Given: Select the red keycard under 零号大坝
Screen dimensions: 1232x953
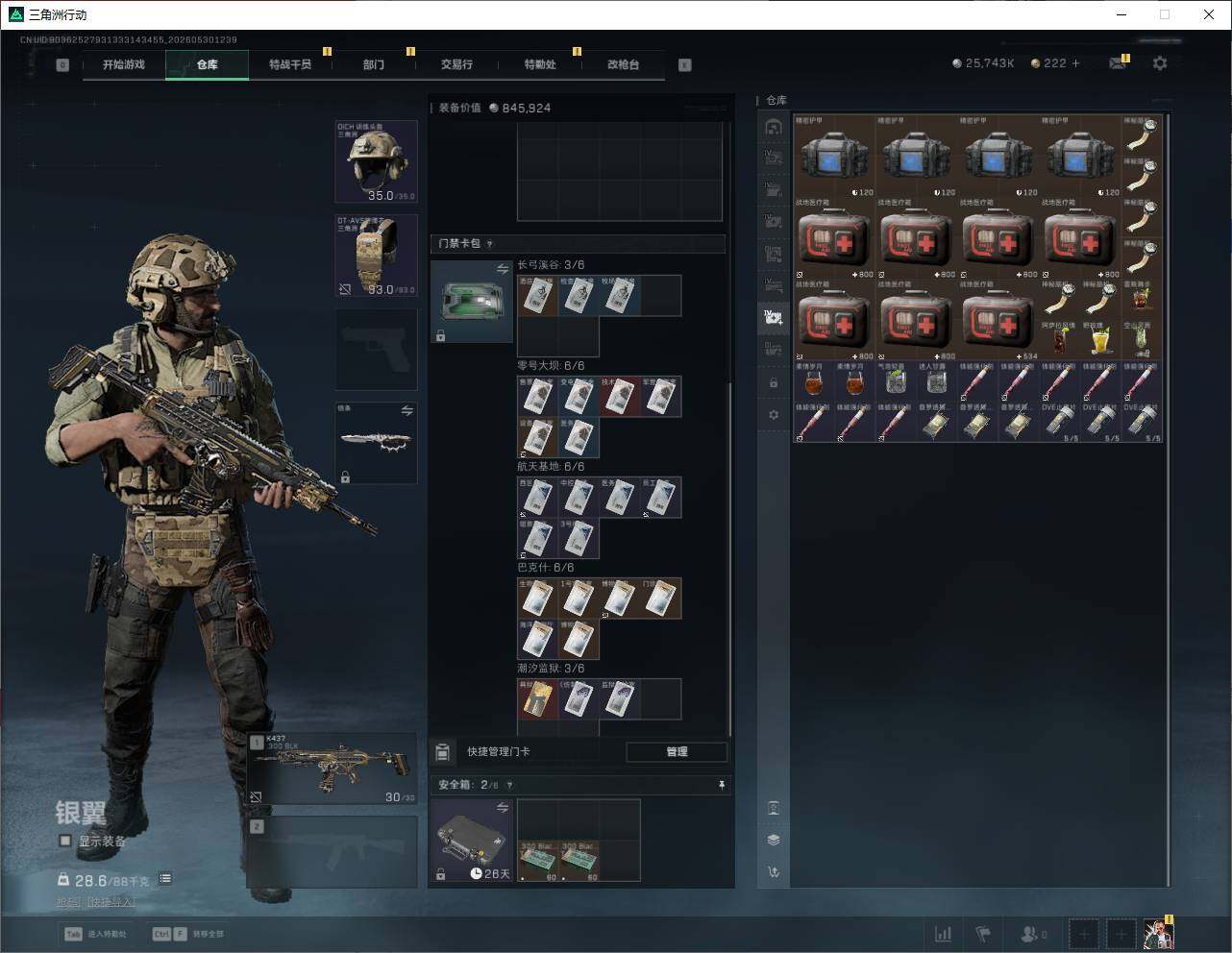Looking at the screenshot, I should (x=619, y=396).
